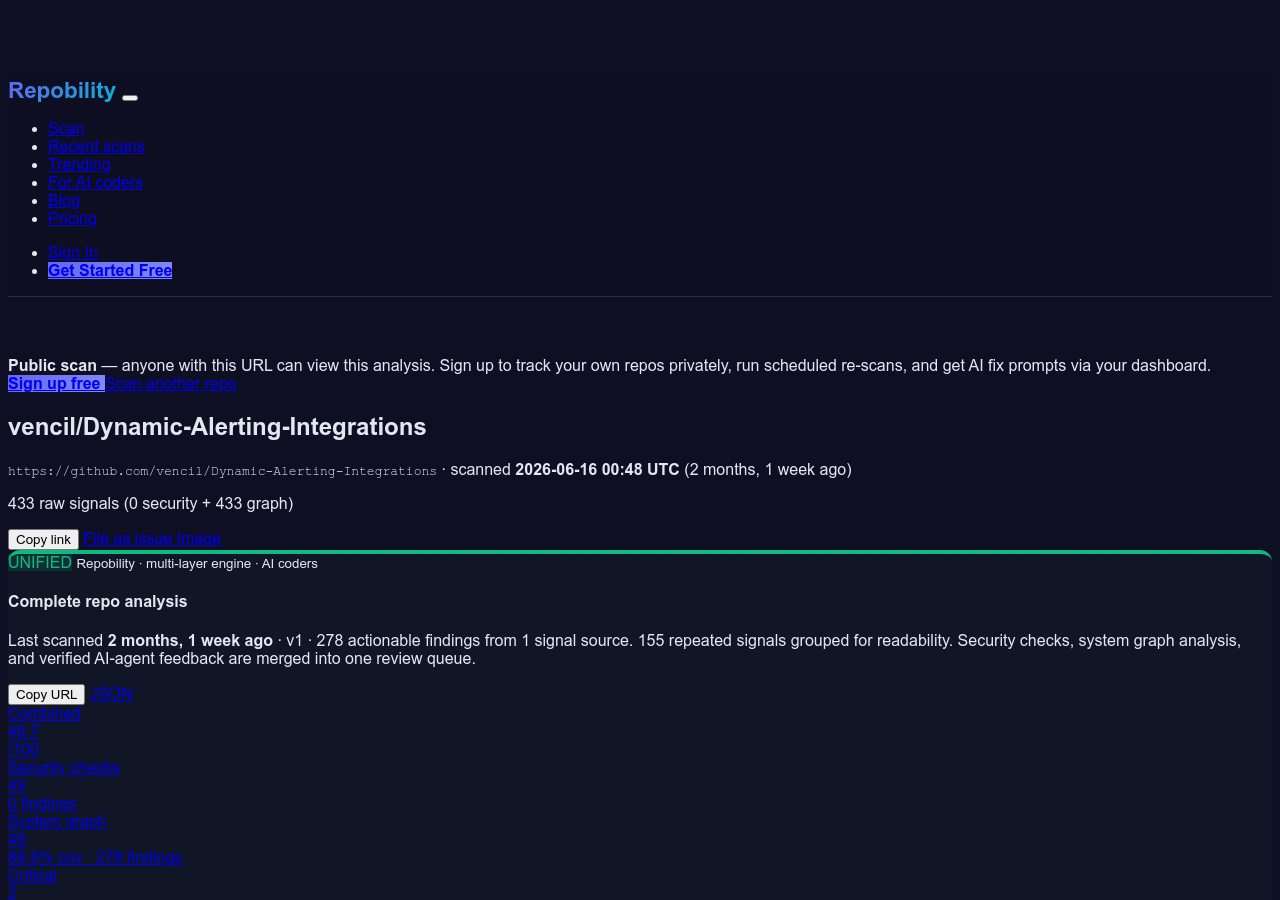The image size is (1280, 900).
Task: Click the Sign in link
Action: 73,252
